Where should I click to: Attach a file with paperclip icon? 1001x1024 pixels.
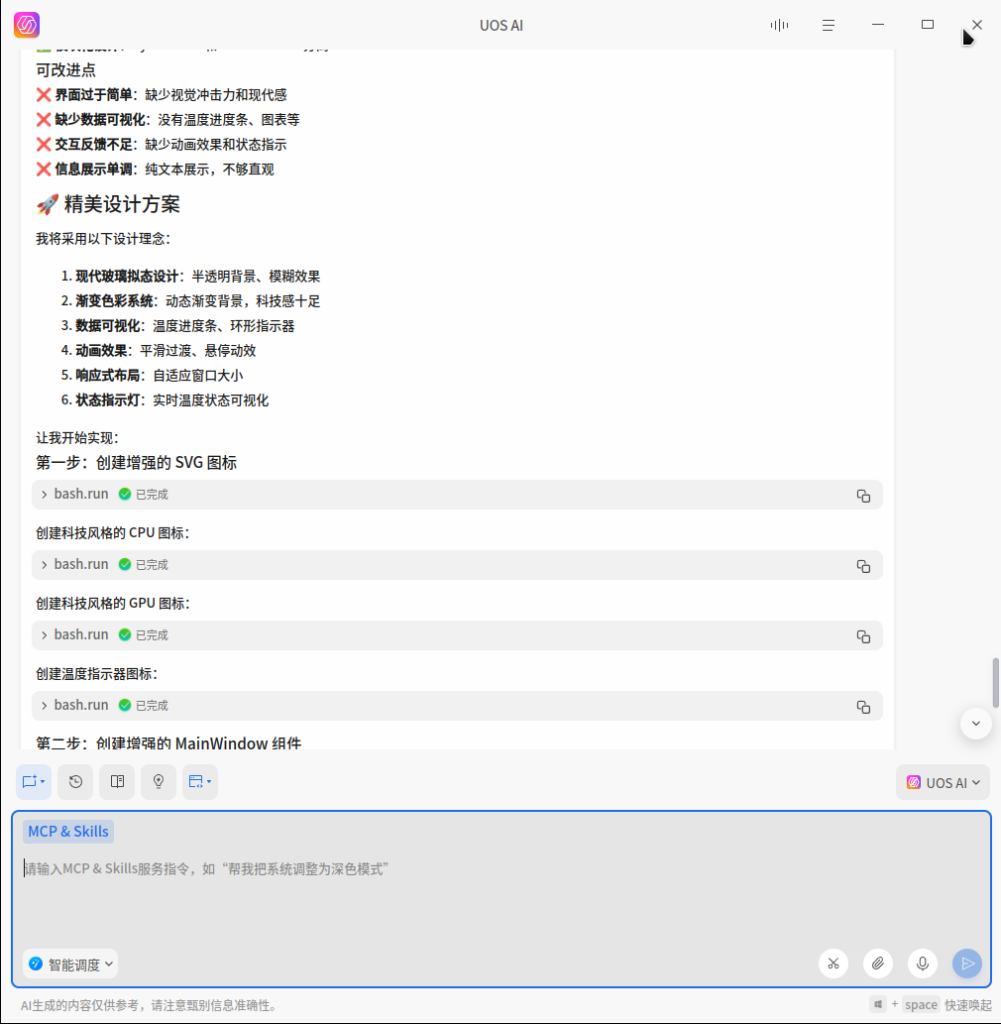point(877,963)
